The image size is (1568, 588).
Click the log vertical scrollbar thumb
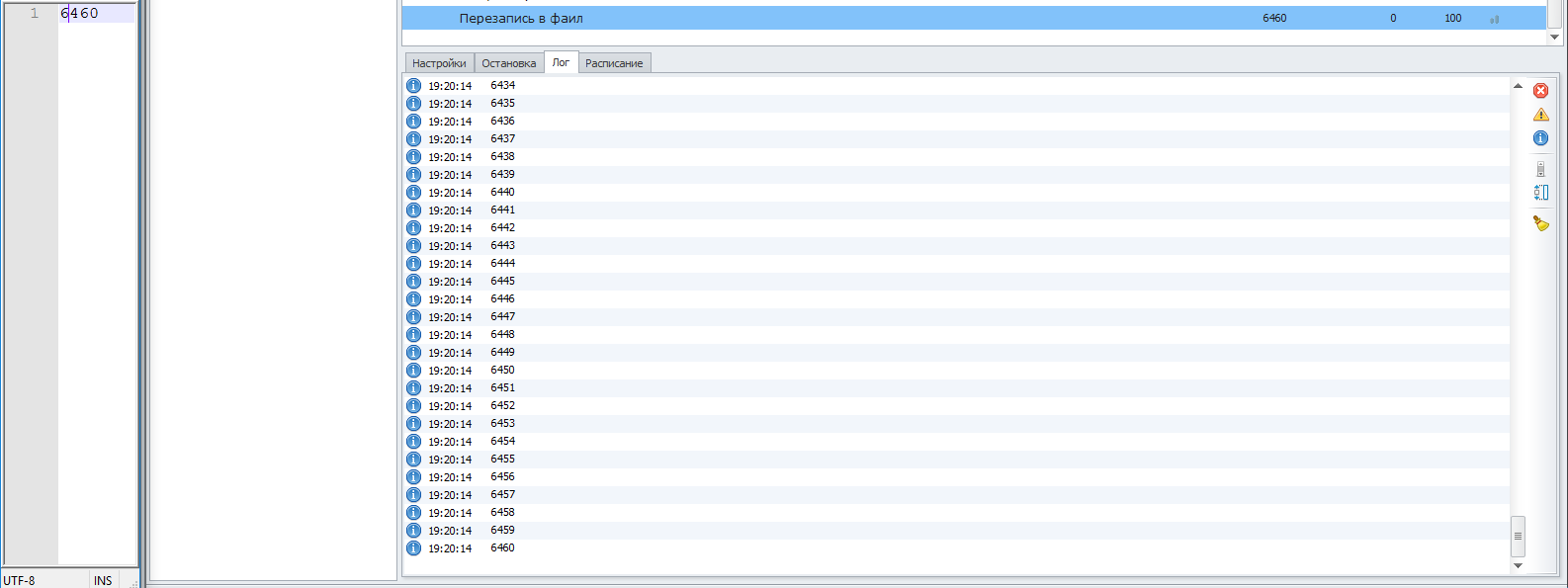tap(1518, 536)
